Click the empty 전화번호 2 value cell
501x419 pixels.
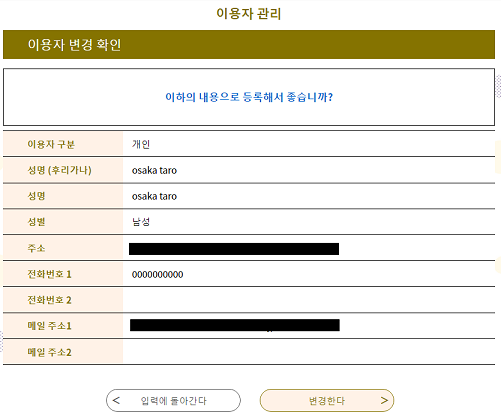coord(309,300)
